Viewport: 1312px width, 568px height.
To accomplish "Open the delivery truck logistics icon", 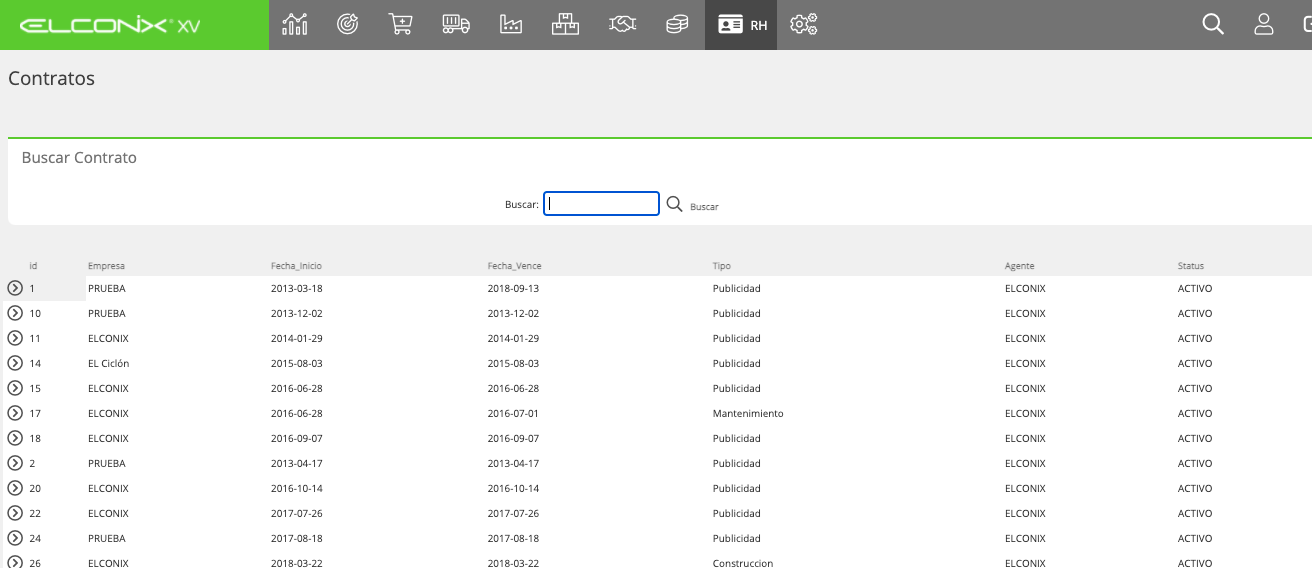I will click(x=456, y=25).
